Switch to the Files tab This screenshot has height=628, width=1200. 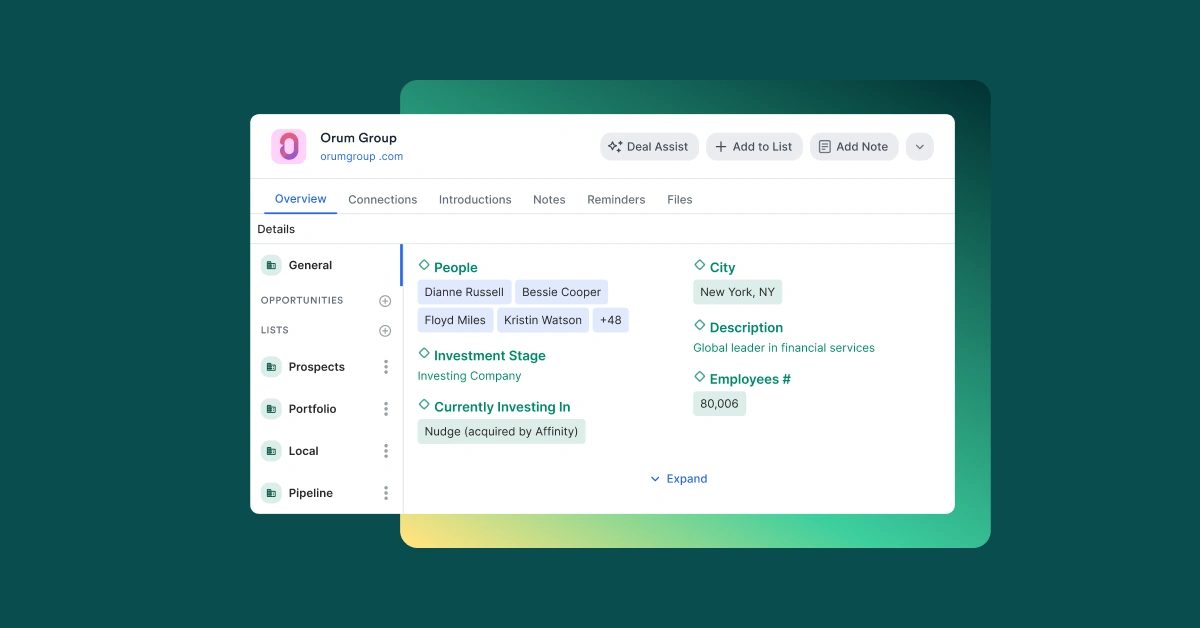(680, 200)
